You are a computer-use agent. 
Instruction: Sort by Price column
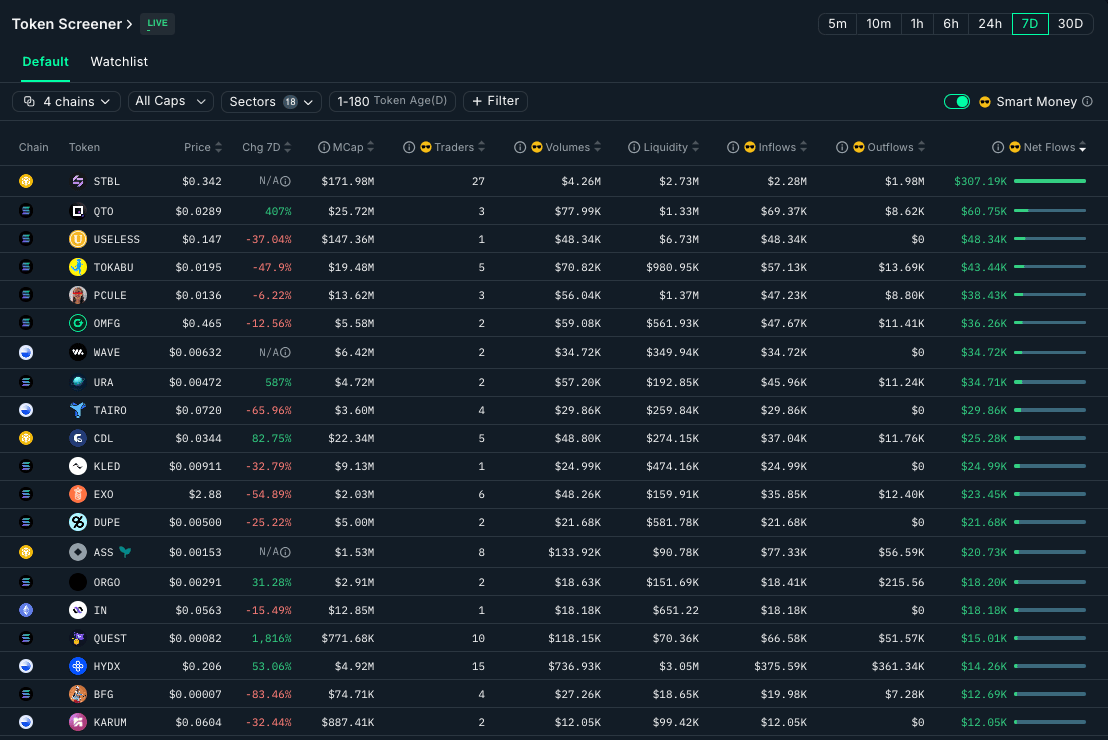click(x=218, y=147)
